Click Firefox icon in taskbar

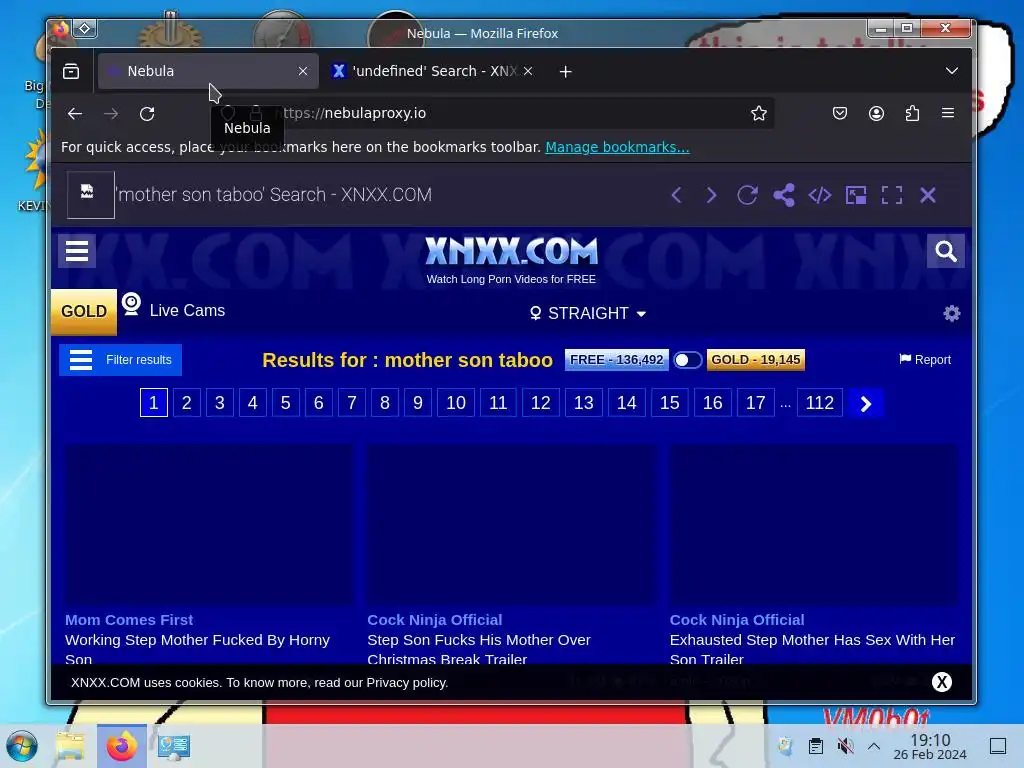coord(121,746)
